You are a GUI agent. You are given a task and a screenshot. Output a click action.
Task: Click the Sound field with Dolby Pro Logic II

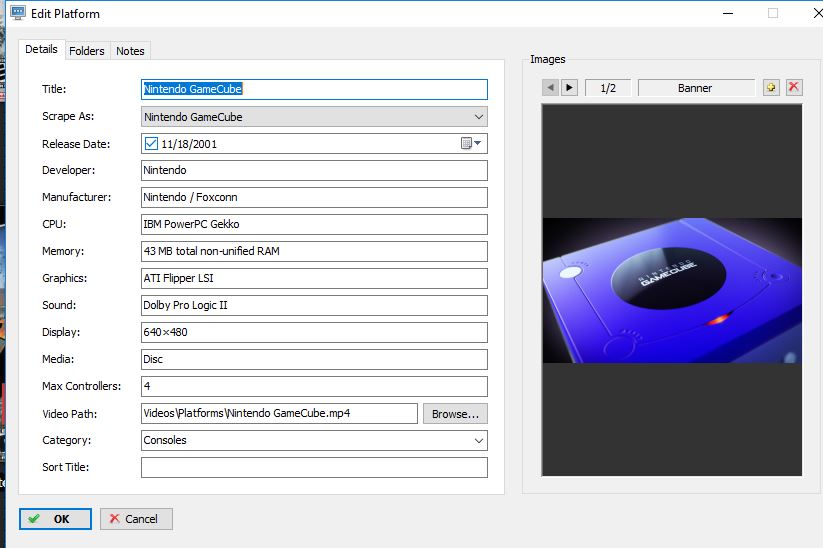tap(314, 305)
